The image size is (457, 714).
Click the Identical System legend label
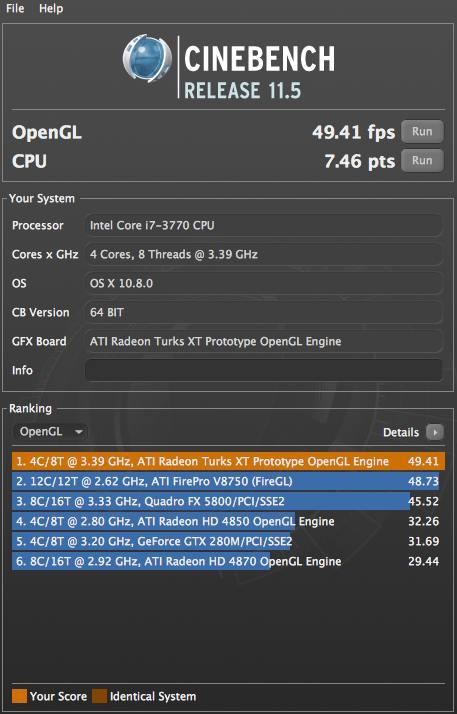(153, 696)
